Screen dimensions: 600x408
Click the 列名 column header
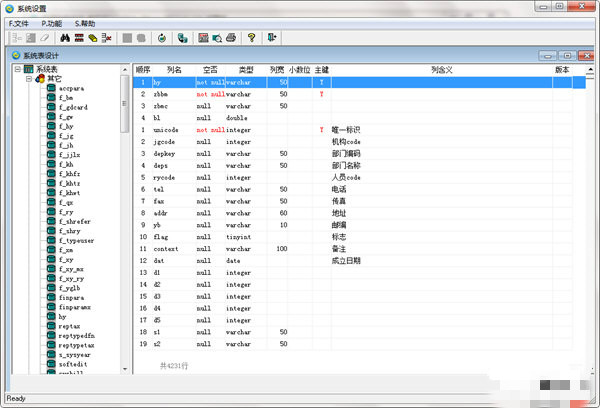[174, 70]
